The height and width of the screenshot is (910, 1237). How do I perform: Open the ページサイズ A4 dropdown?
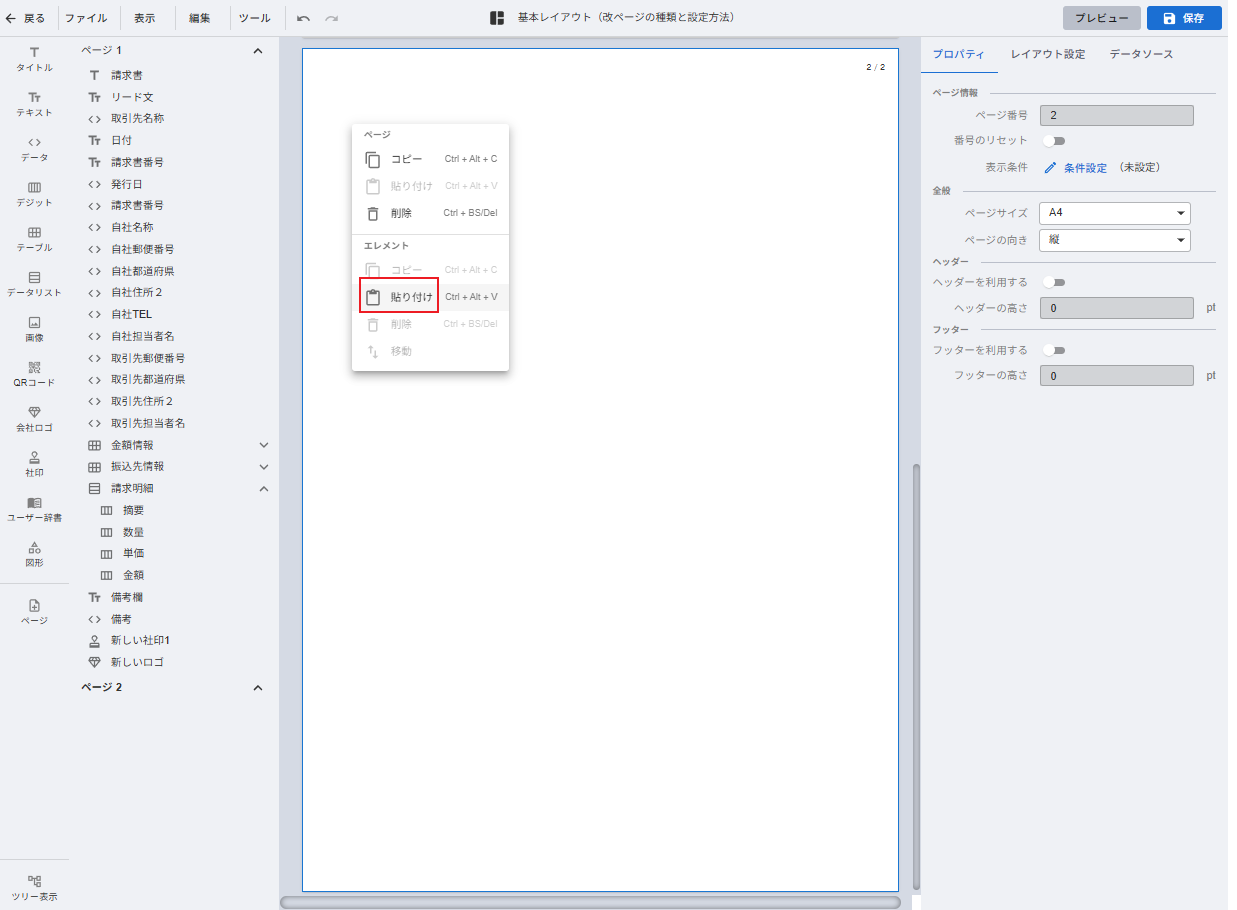tap(1114, 213)
